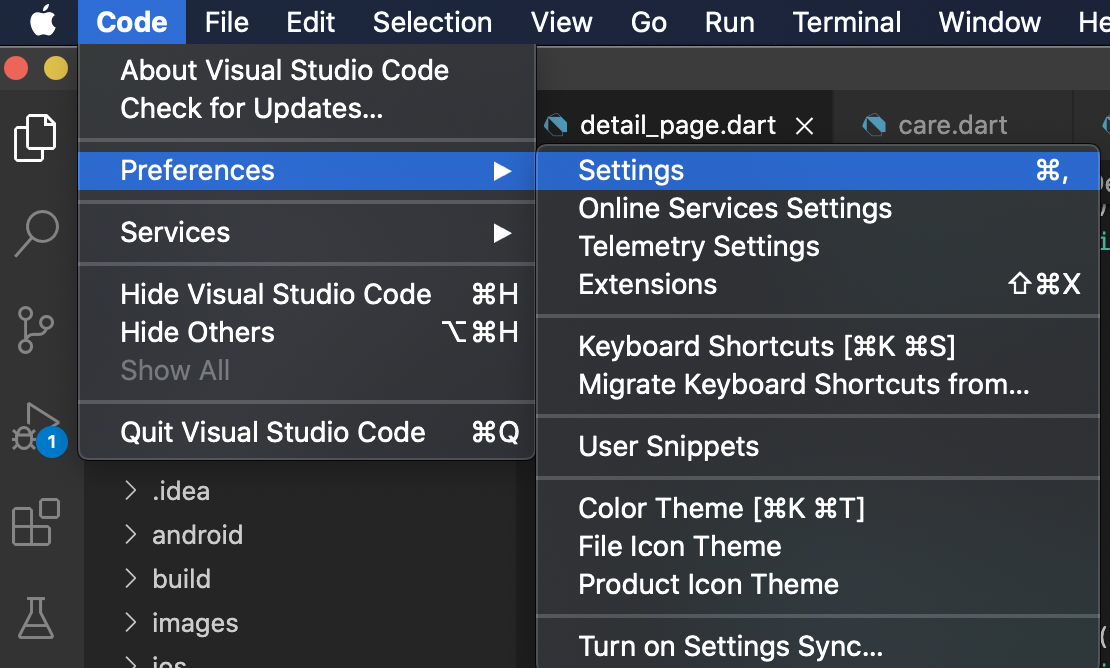The image size is (1110, 668).
Task: Switch to the detail_page.dart tab
Action: tap(677, 125)
